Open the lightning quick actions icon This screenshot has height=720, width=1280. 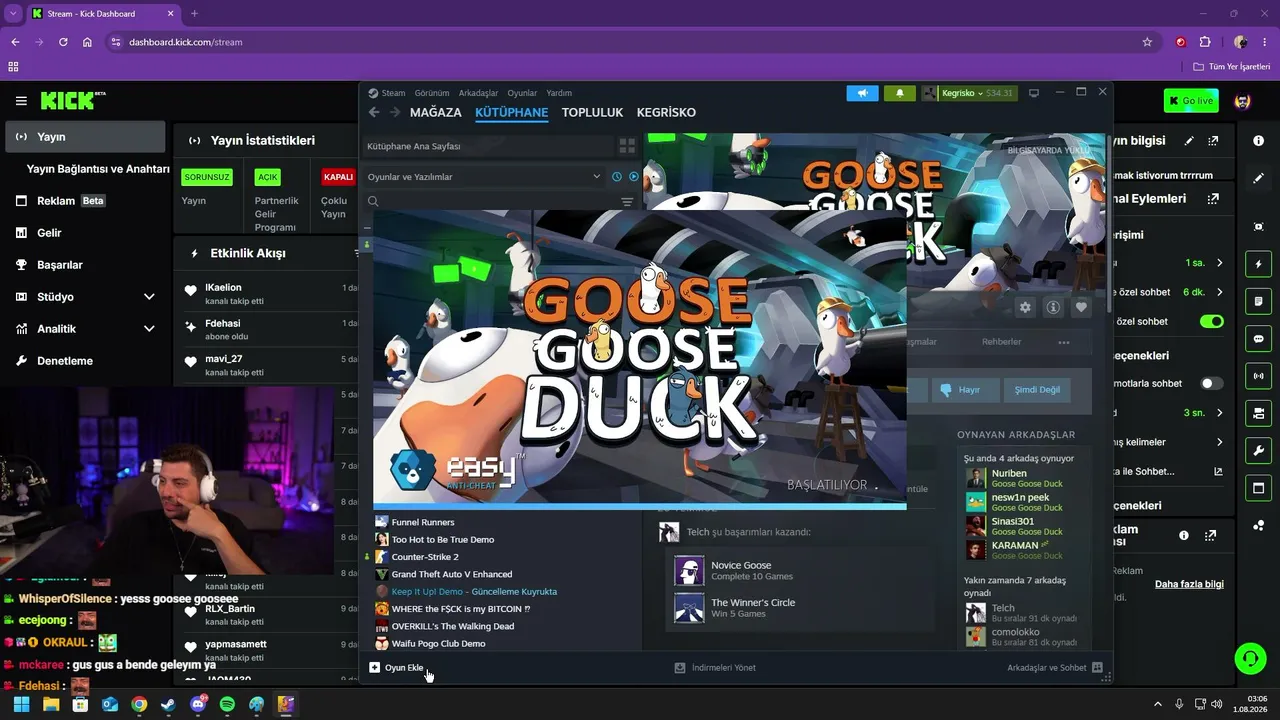click(x=1258, y=264)
